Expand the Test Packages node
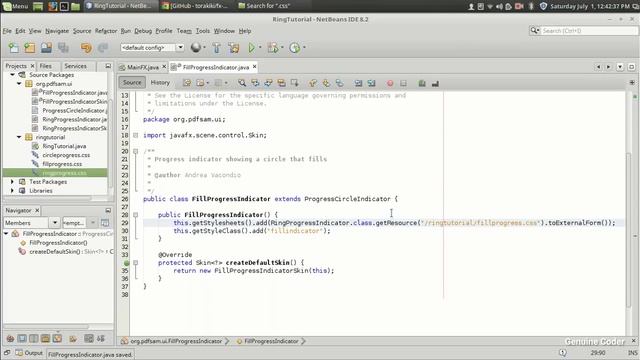This screenshot has height=360, width=640. 12,182
